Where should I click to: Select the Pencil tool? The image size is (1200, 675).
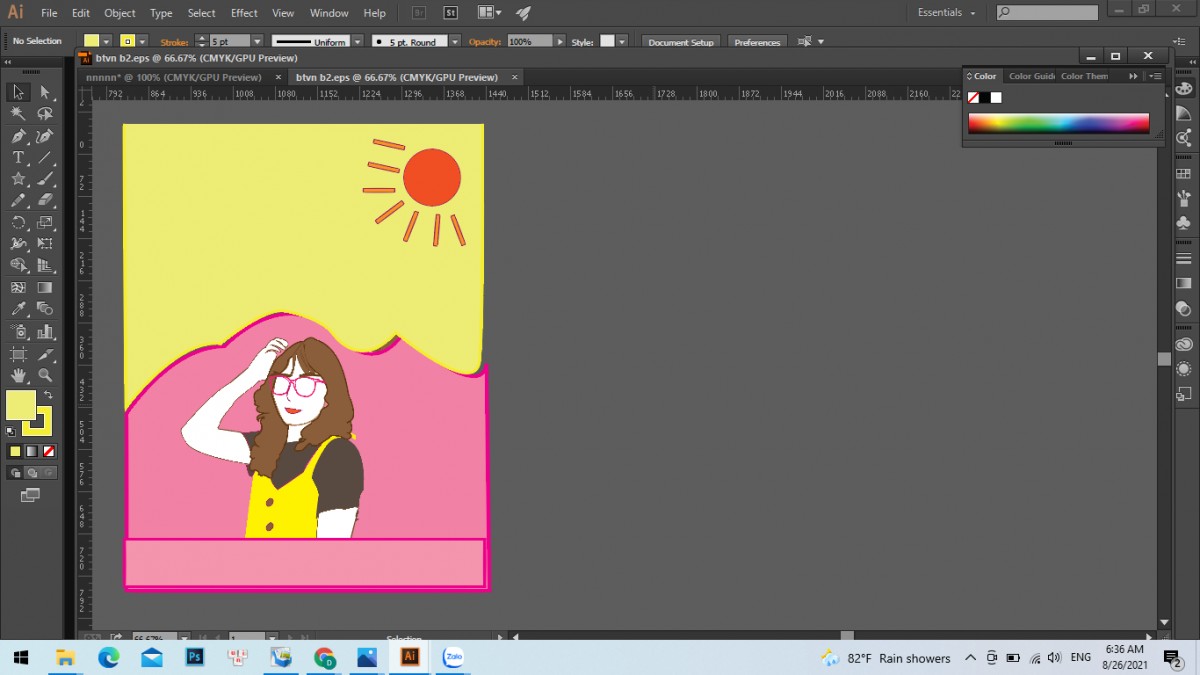point(18,201)
